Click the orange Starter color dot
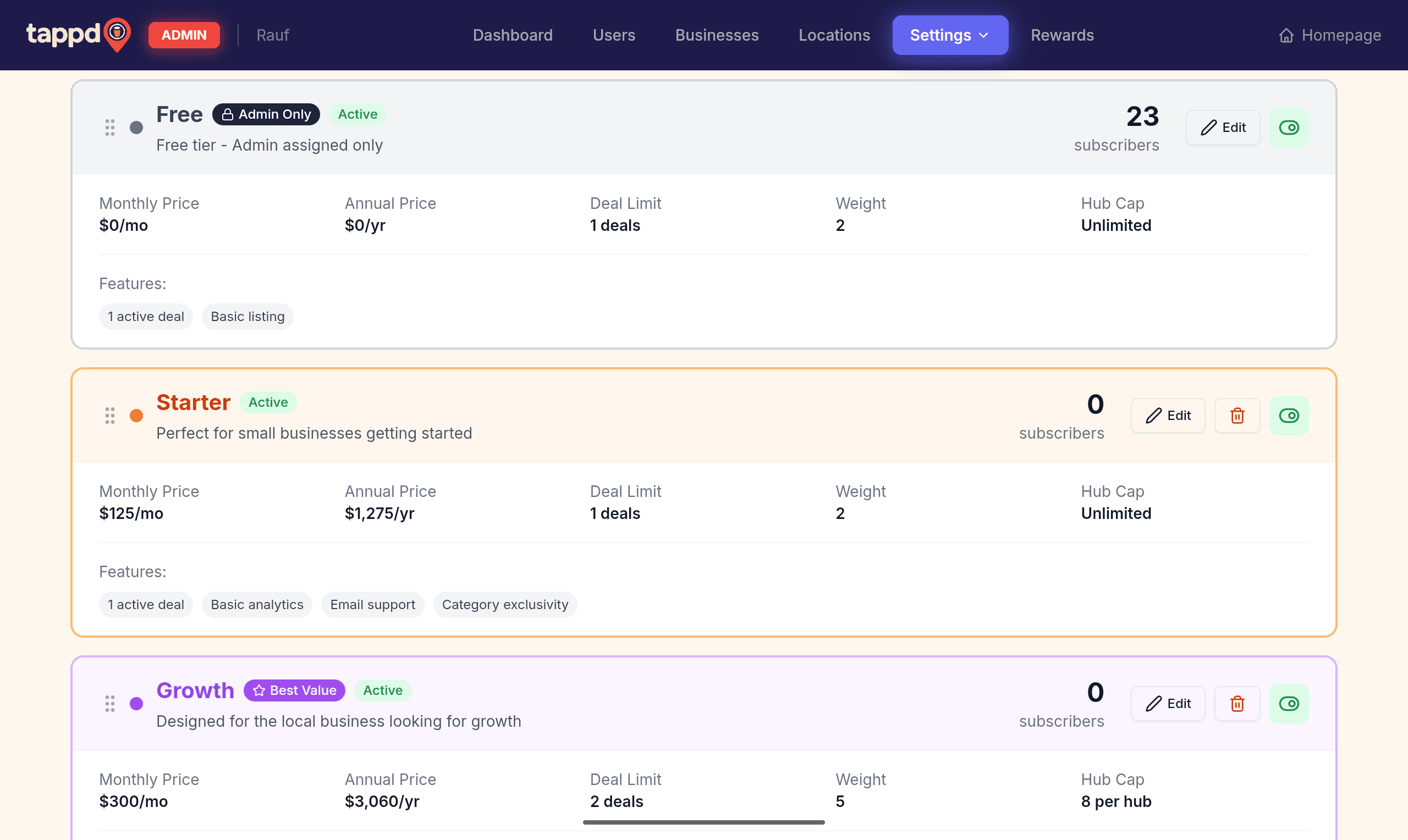The image size is (1408, 840). 136,416
